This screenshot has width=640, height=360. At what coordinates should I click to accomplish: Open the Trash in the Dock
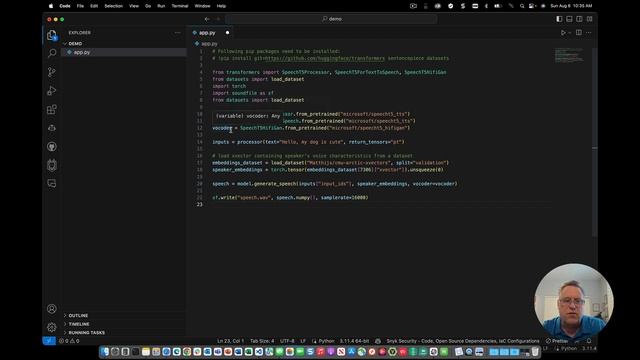click(535, 351)
